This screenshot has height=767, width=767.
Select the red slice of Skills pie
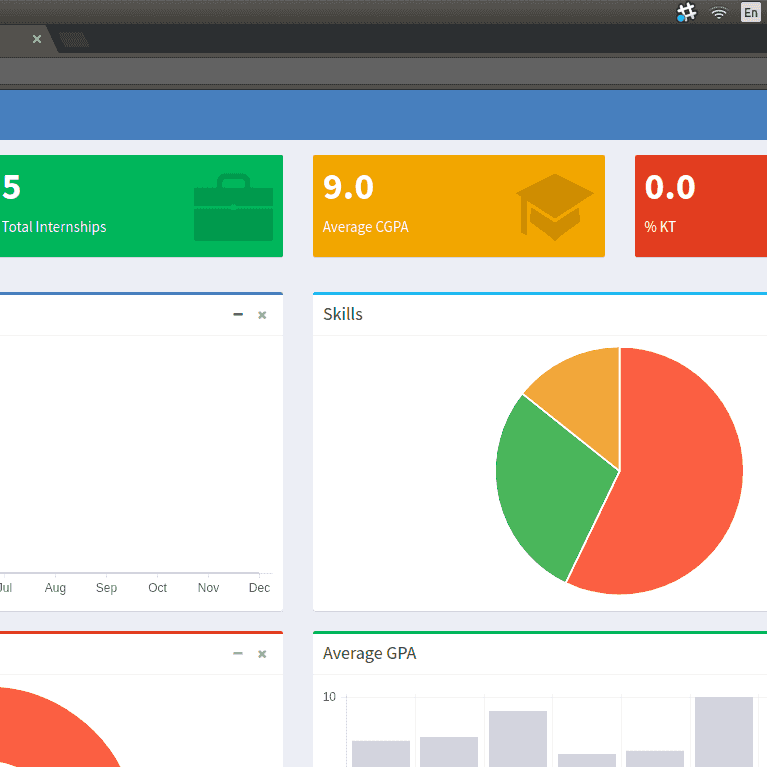pos(670,480)
